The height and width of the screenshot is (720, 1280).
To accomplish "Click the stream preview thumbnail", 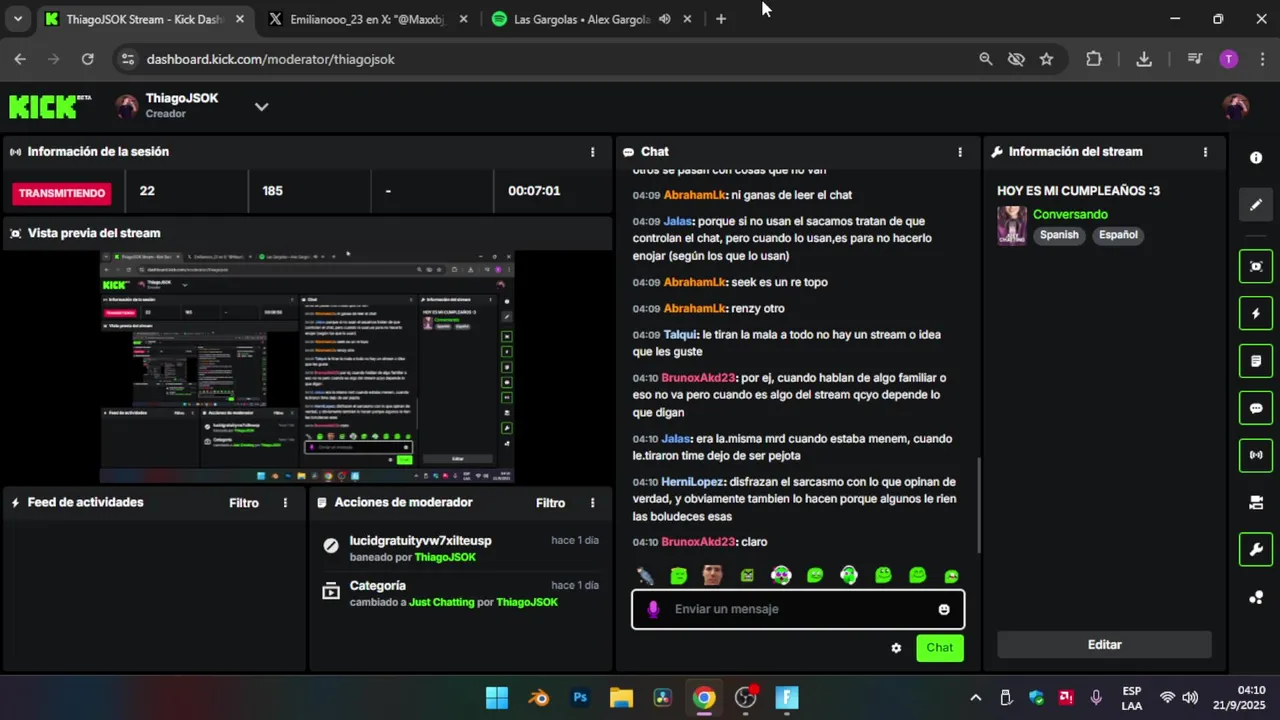I will point(306,367).
